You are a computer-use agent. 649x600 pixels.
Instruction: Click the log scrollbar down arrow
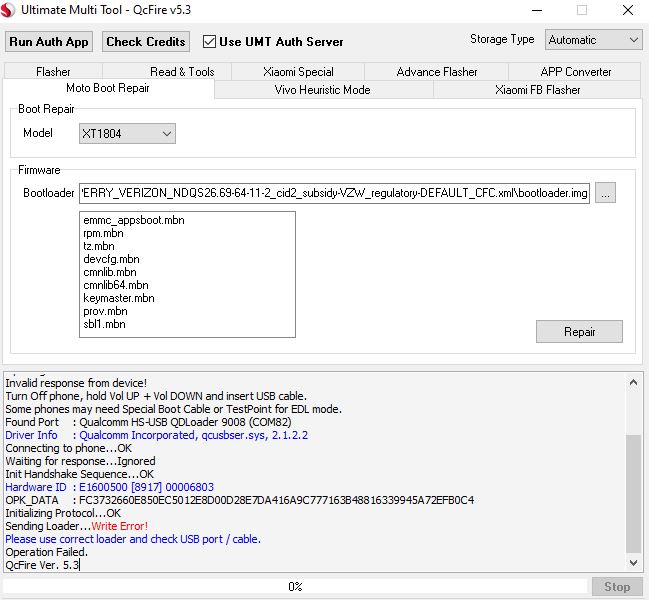(633, 563)
